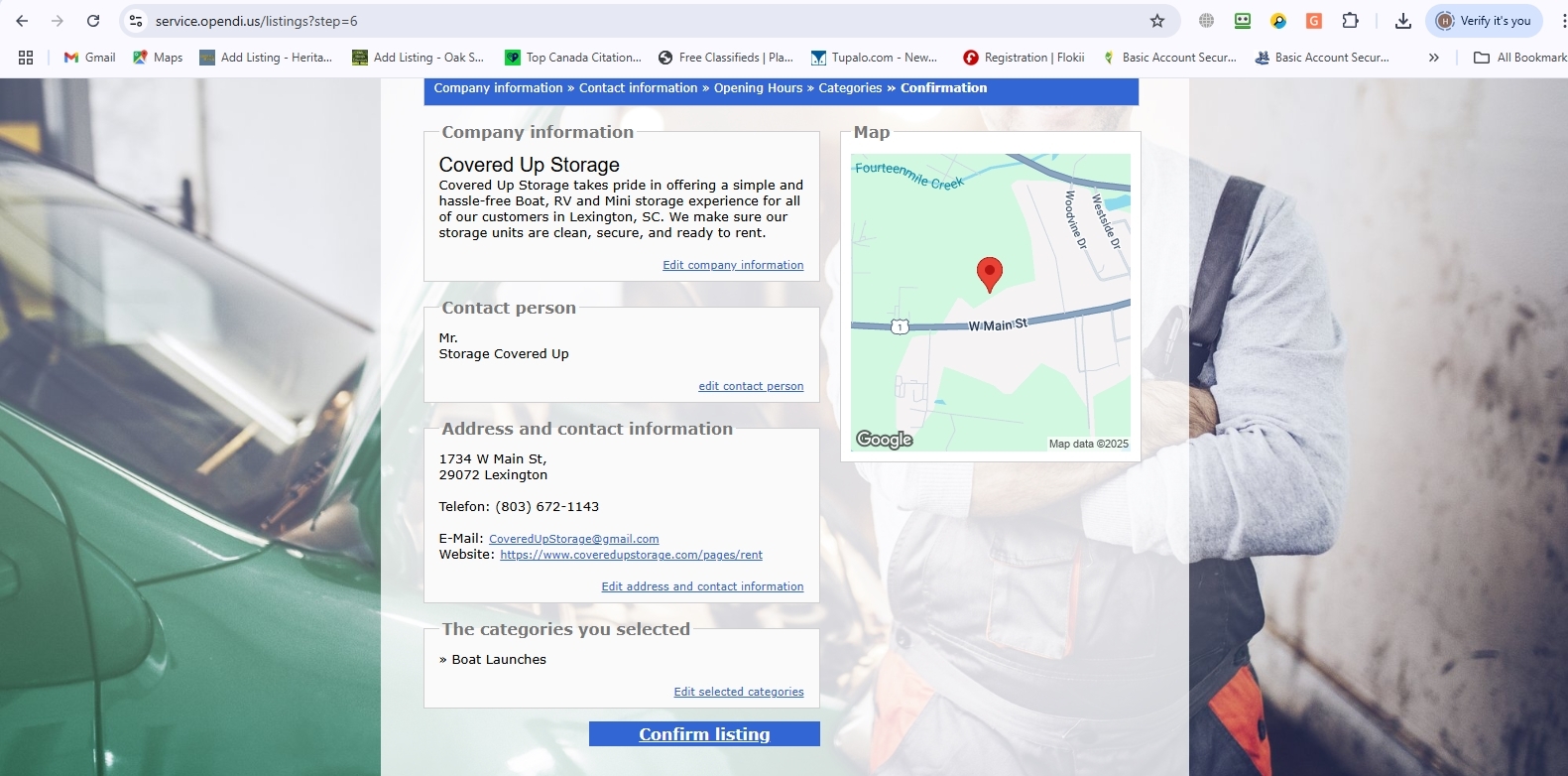The width and height of the screenshot is (1568, 776).
Task: Click the 1734 W Main St address text
Action: 493,459
